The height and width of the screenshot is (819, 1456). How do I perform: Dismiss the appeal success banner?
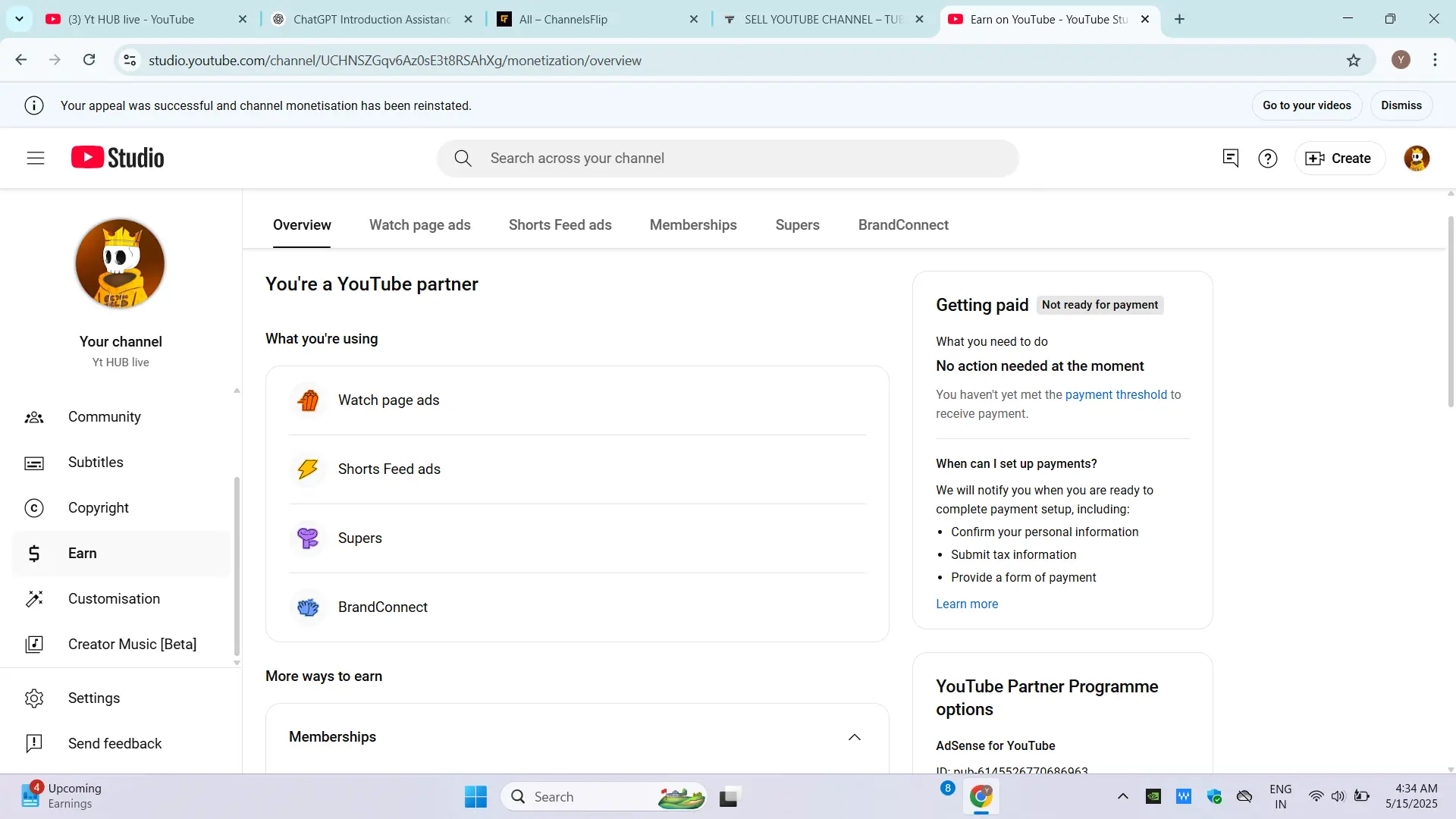click(x=1401, y=105)
